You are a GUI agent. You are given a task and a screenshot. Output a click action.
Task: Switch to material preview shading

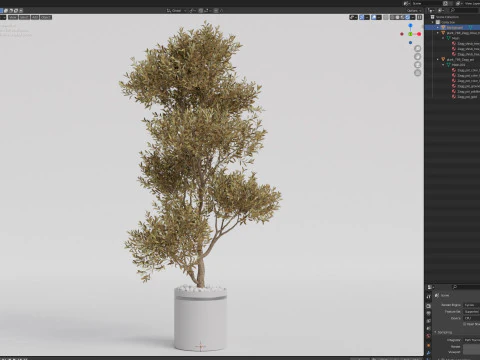click(402, 17)
